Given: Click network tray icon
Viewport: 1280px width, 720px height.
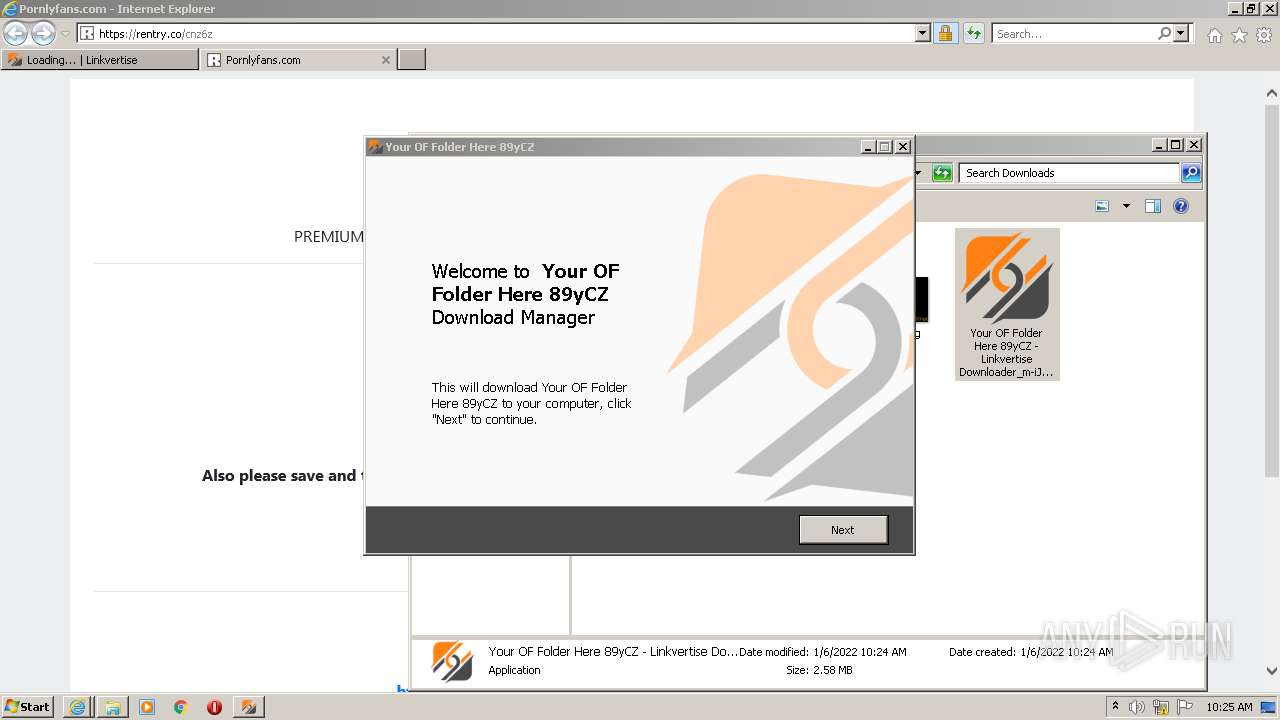Looking at the screenshot, I should click(x=1161, y=707).
